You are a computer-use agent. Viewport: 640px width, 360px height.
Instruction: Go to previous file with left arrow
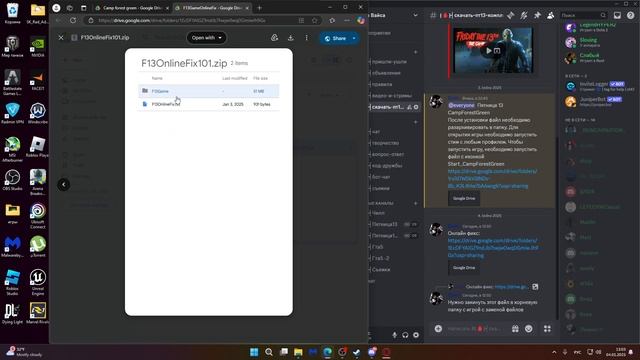pos(64,184)
